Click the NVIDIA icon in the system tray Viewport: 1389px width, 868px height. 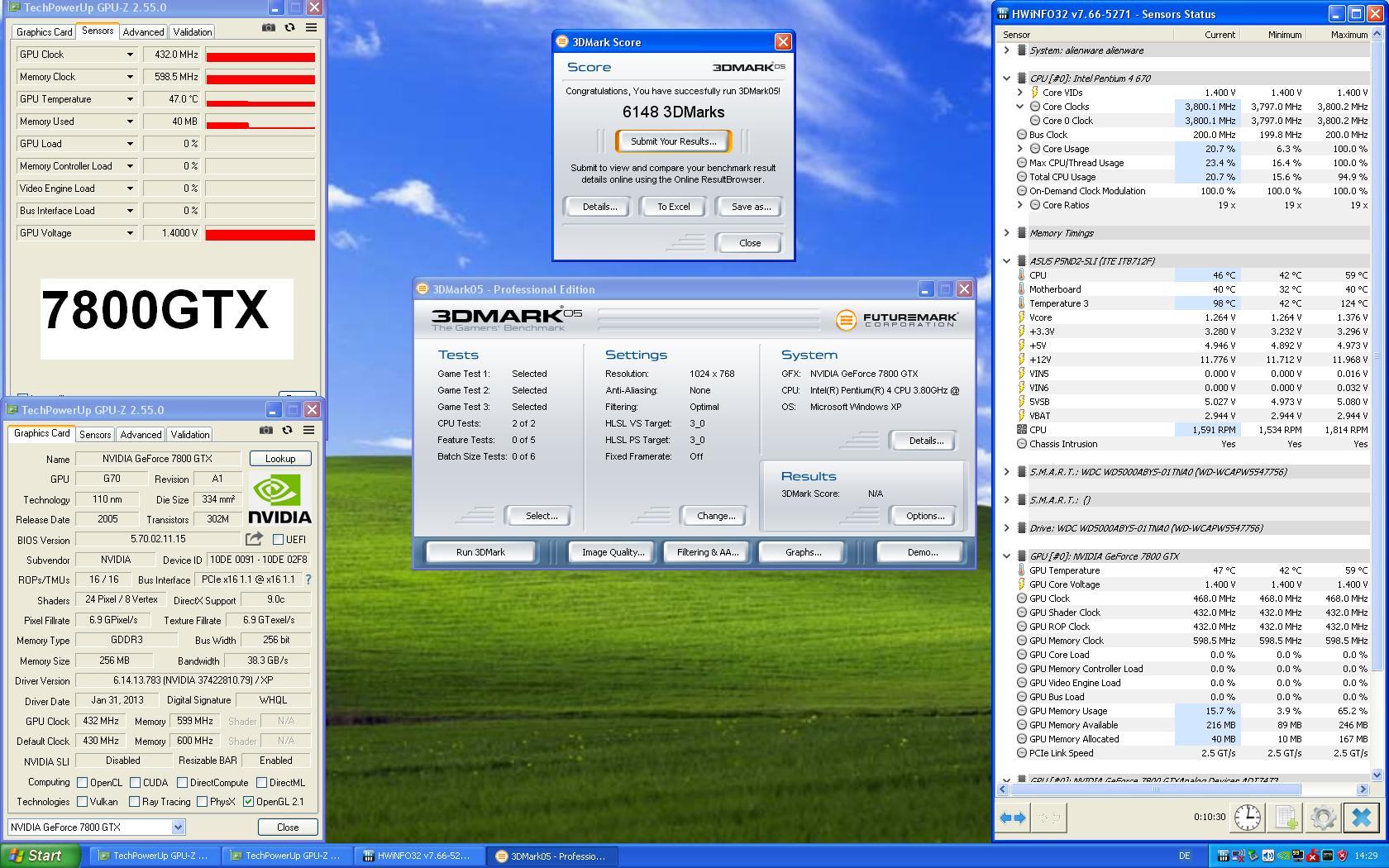point(1282,856)
